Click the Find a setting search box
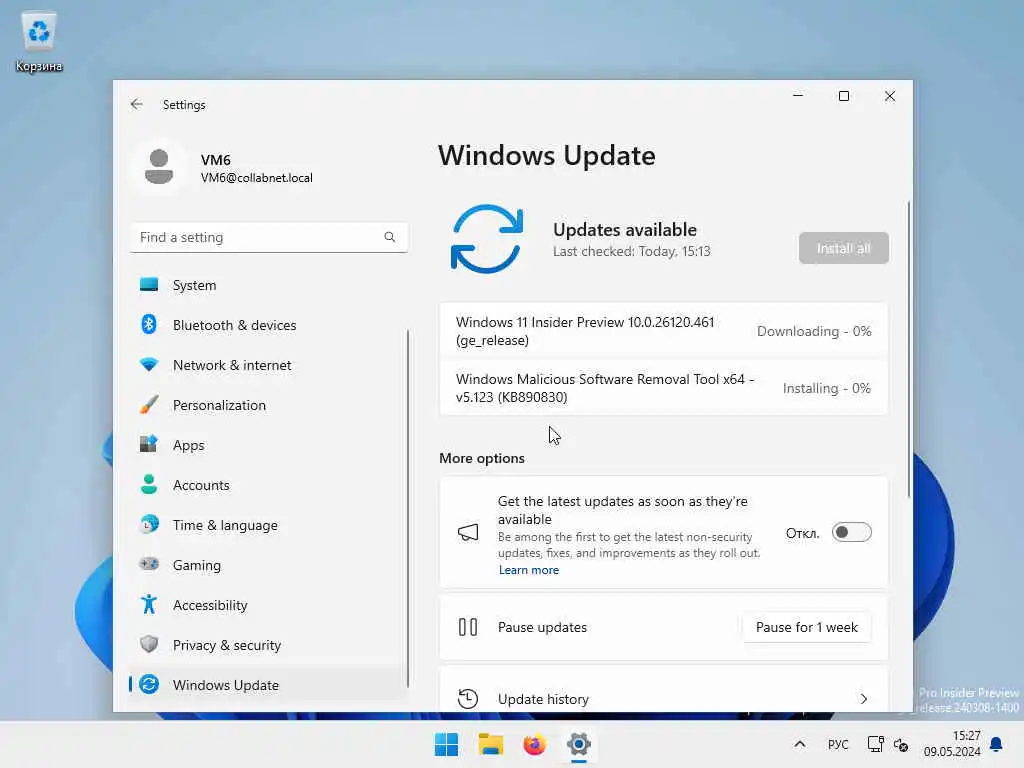Viewport: 1024px width, 768px height. click(268, 238)
